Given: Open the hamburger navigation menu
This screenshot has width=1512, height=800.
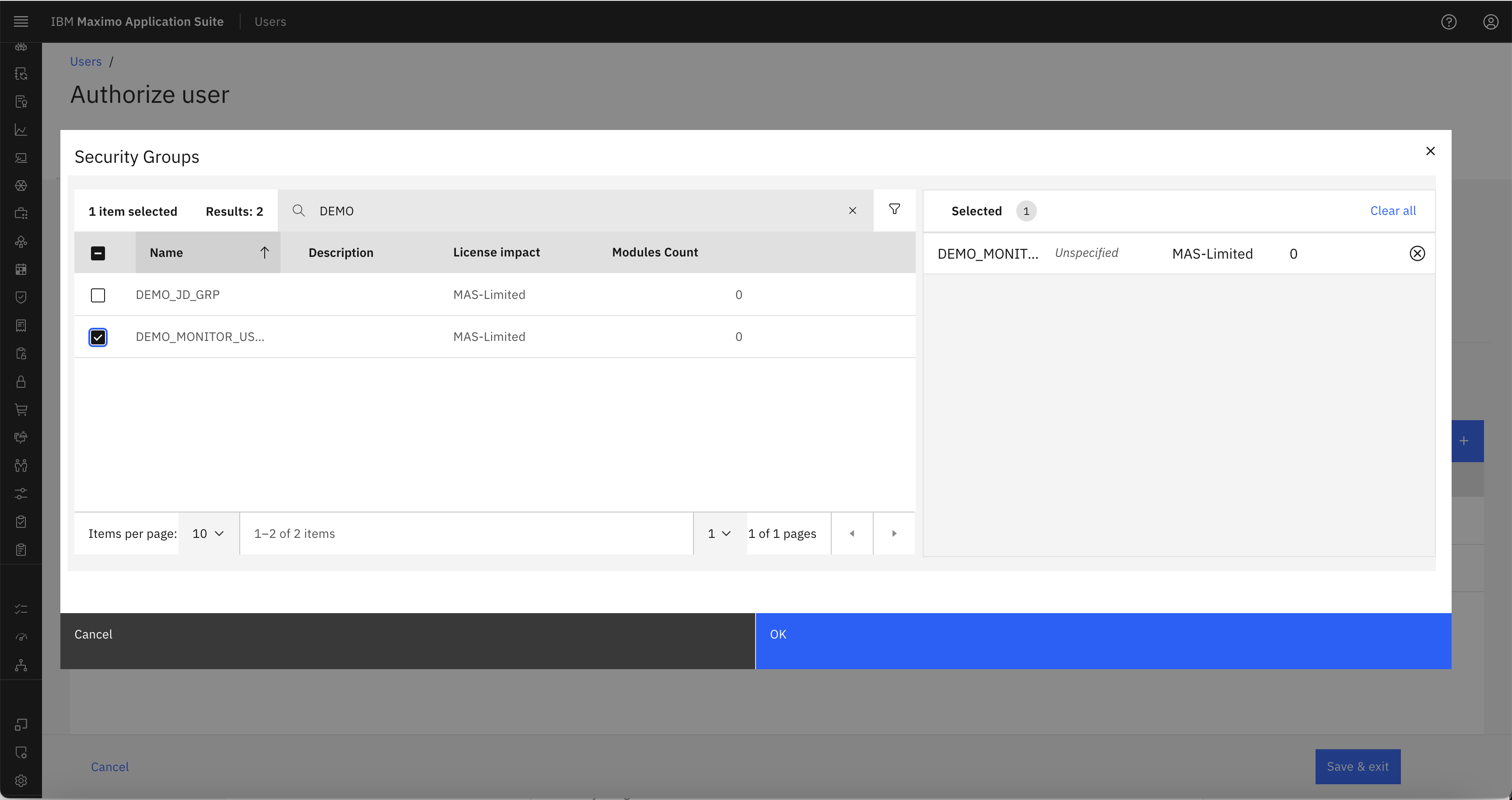Looking at the screenshot, I should point(21,22).
